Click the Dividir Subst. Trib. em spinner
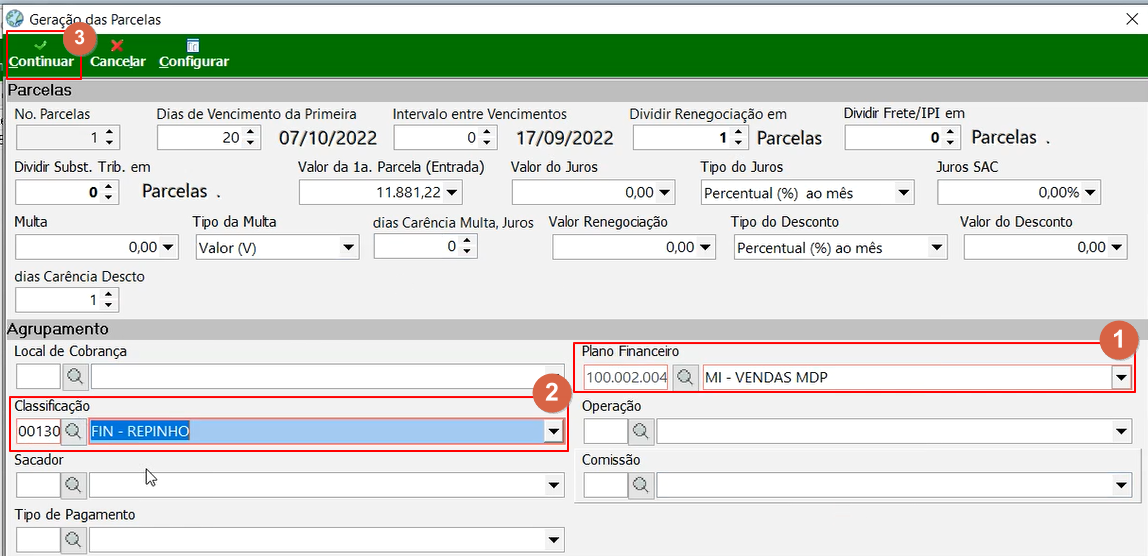 109,193
